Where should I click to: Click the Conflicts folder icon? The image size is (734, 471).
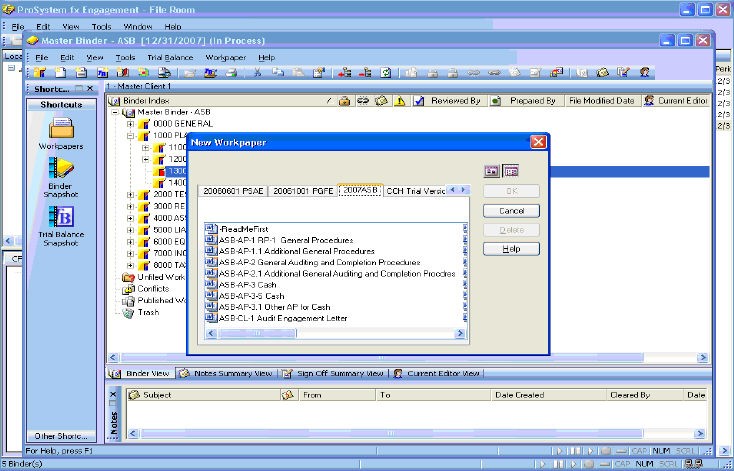pyautogui.click(x=128, y=289)
